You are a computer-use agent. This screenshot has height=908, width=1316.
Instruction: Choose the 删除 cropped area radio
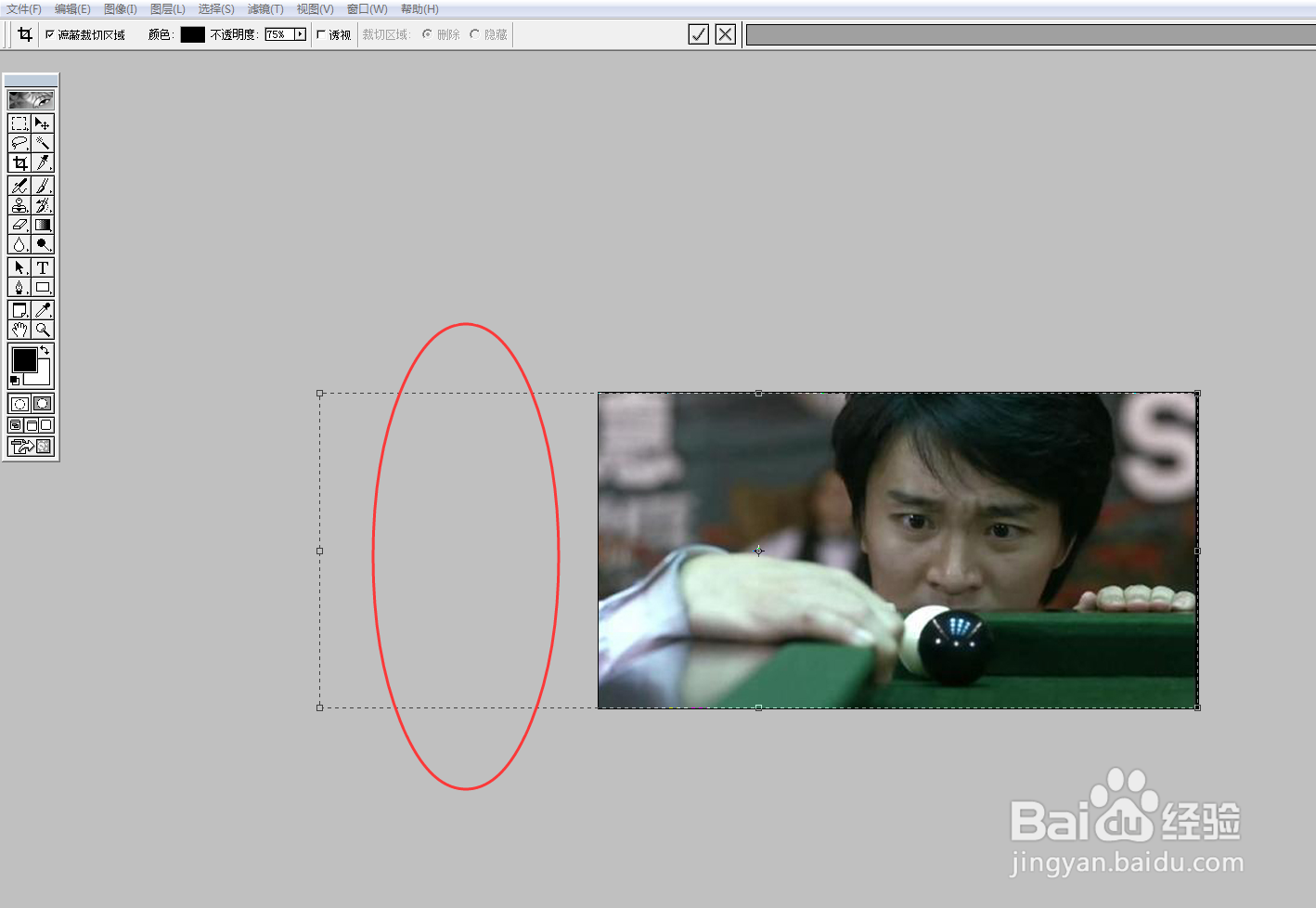point(427,34)
